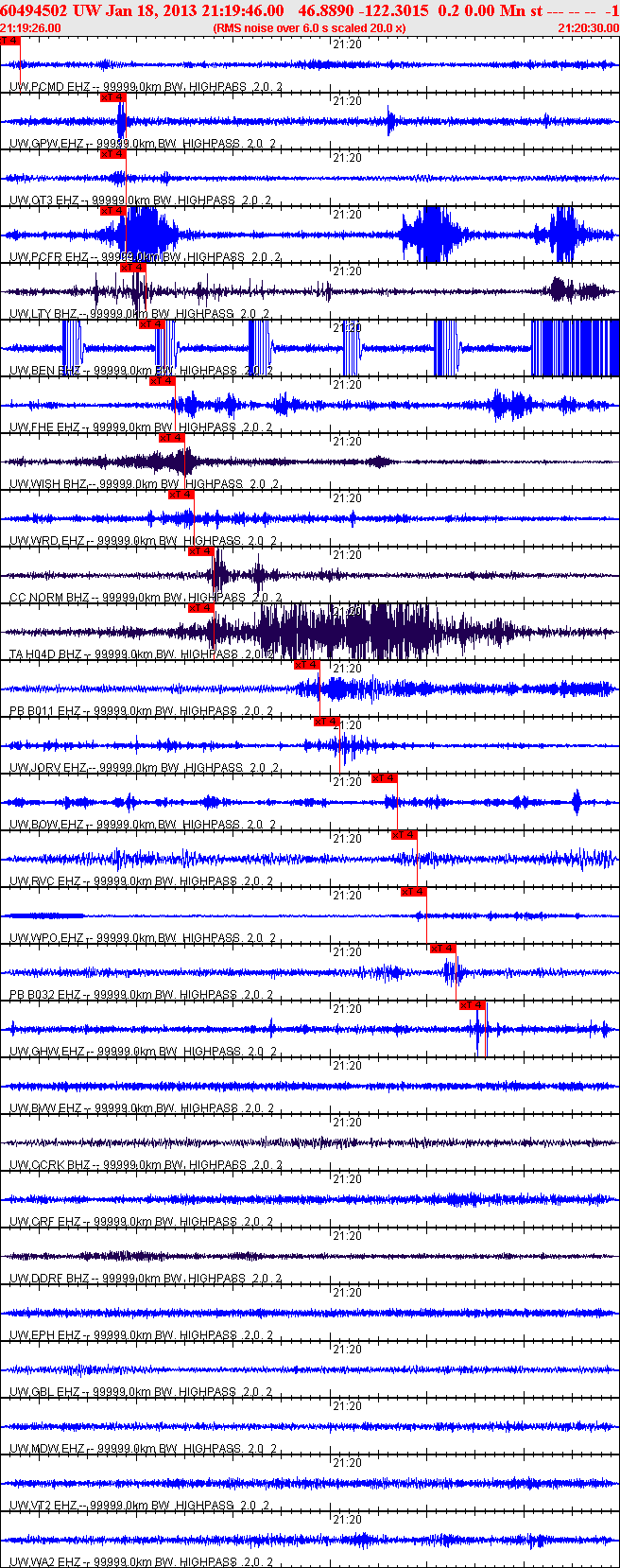Image resolution: width=620 pixels, height=1568 pixels.
Task: Click the UW.JORV EHZ station label
Action: pos(48,768)
